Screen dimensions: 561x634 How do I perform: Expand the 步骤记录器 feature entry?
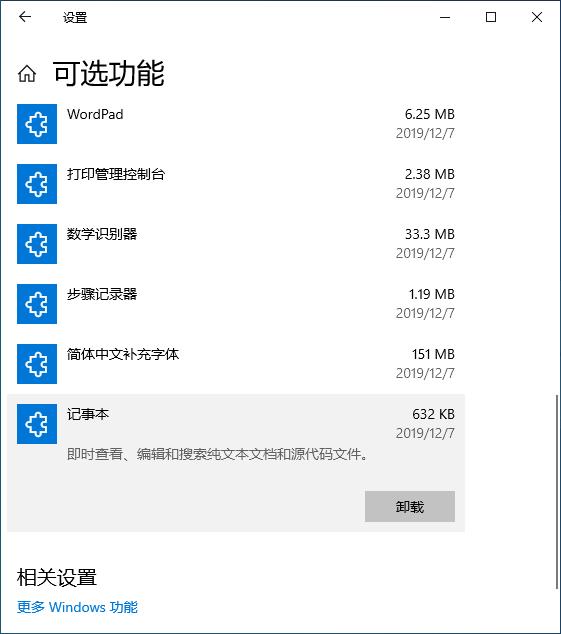[x=236, y=304]
